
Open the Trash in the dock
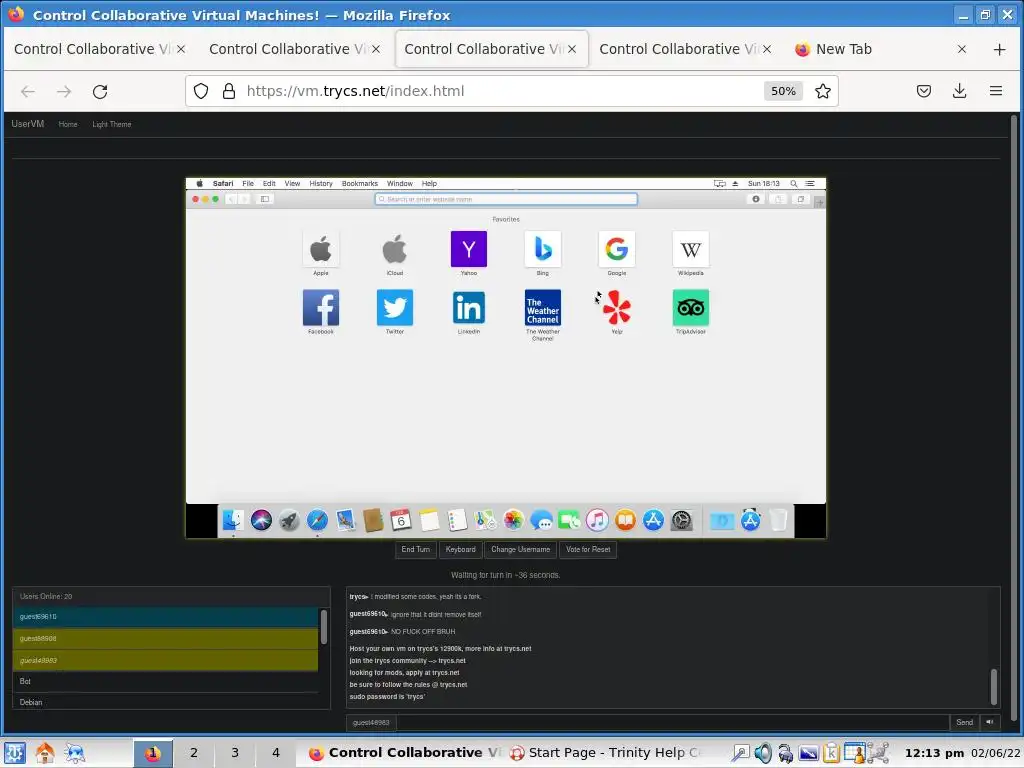pos(778,520)
